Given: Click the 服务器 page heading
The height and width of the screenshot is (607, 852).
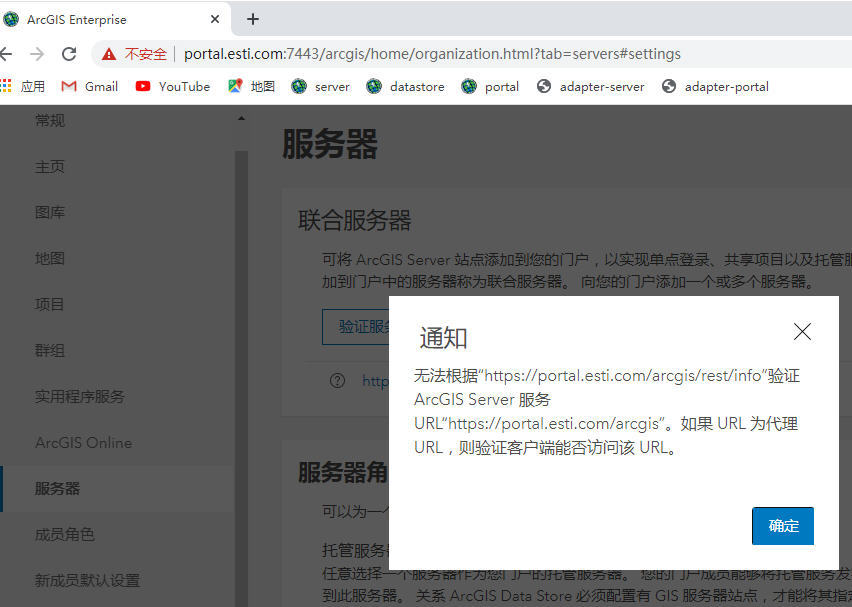Looking at the screenshot, I should tap(330, 144).
